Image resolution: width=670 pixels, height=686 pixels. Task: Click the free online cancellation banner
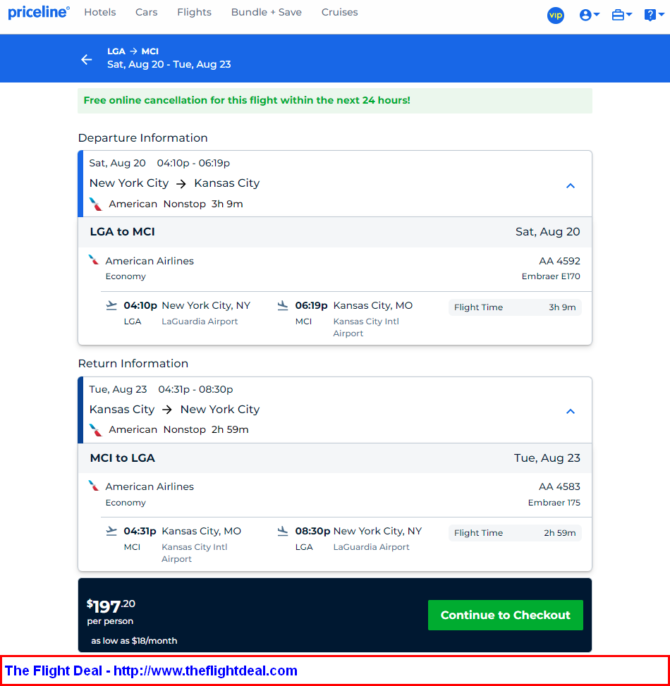[335, 101]
